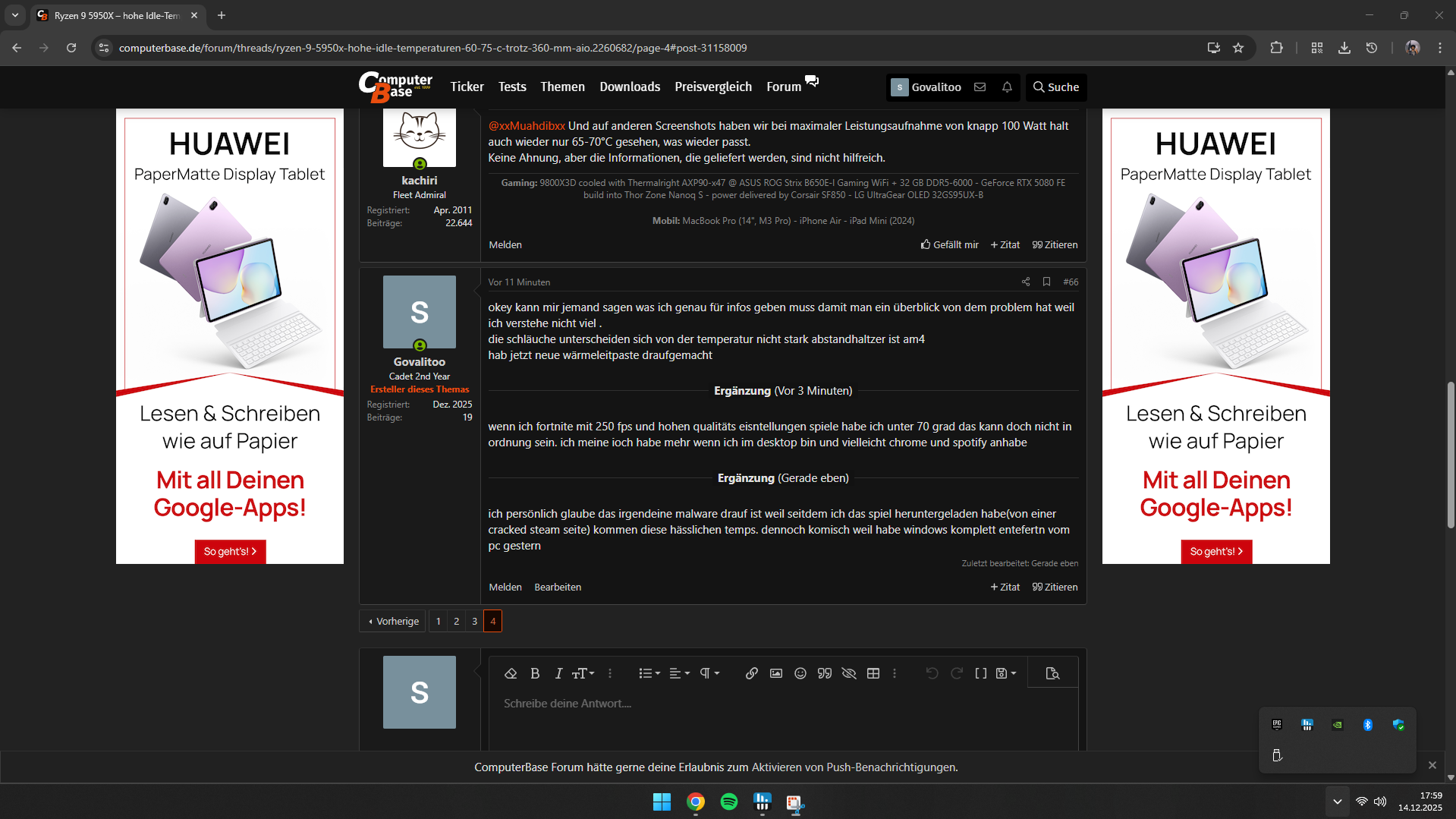Open more options dots after the font size button
Screen dimensions: 1456x819
(x=610, y=673)
